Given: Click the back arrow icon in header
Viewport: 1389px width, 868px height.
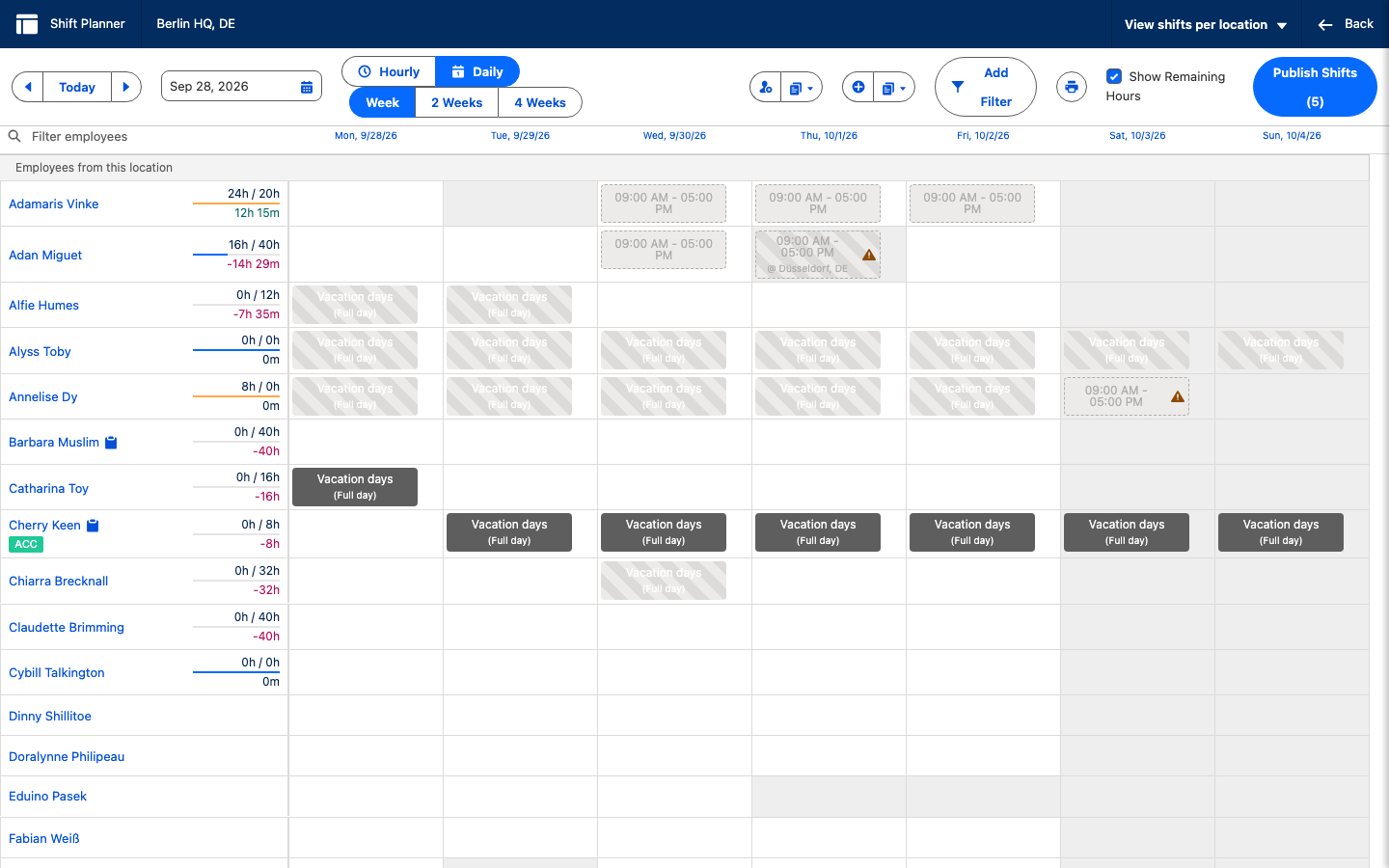Looking at the screenshot, I should 1325,25.
